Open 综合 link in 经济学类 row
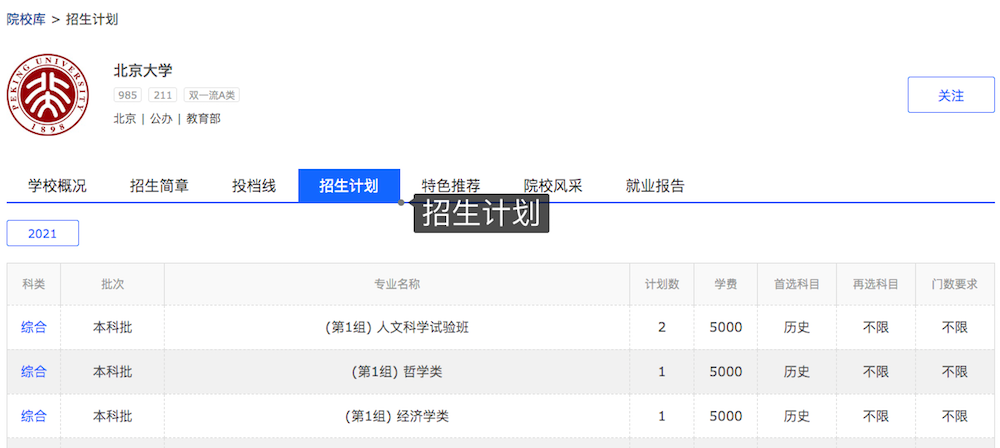1000x448 pixels. 34,416
